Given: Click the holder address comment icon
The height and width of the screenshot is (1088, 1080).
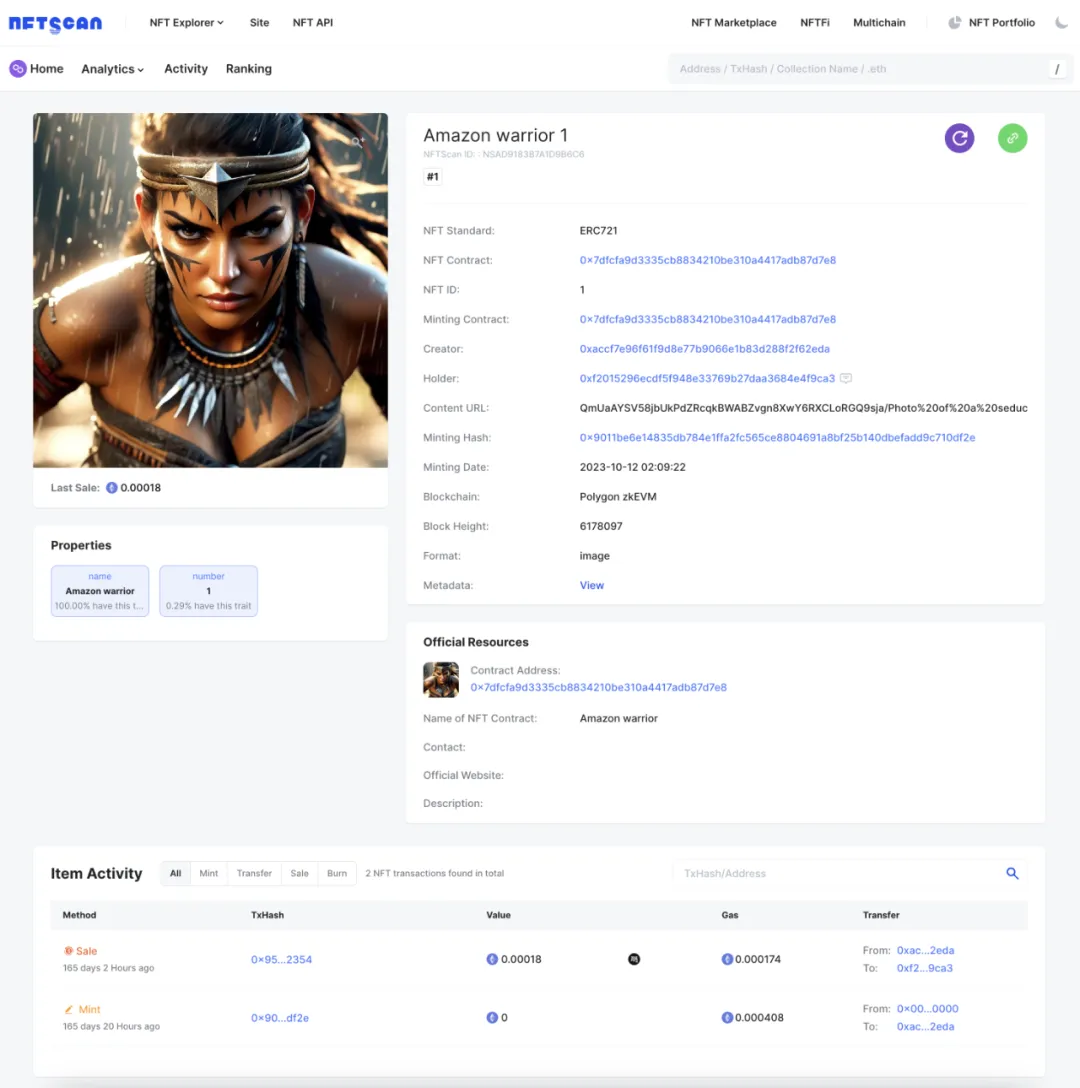Looking at the screenshot, I should coord(845,378).
